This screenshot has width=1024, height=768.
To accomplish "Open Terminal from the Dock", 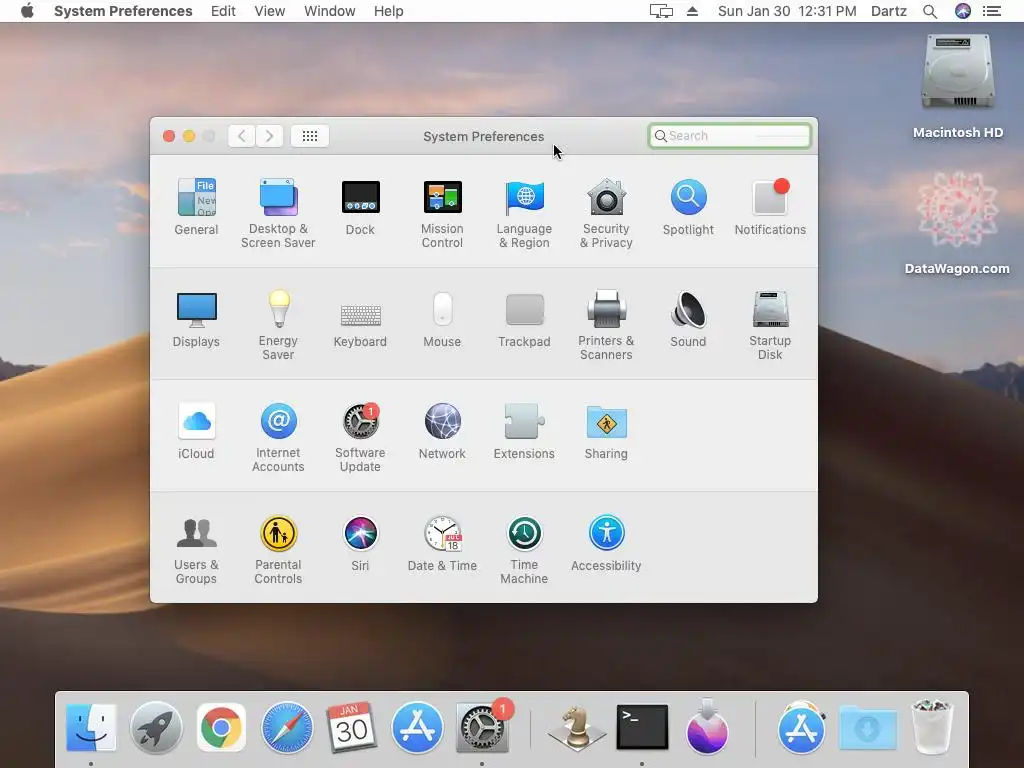I will point(642,727).
